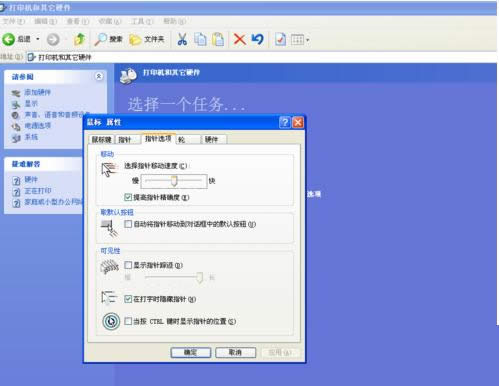
Task: Switch to the Pointers tab
Action: [x=128, y=139]
